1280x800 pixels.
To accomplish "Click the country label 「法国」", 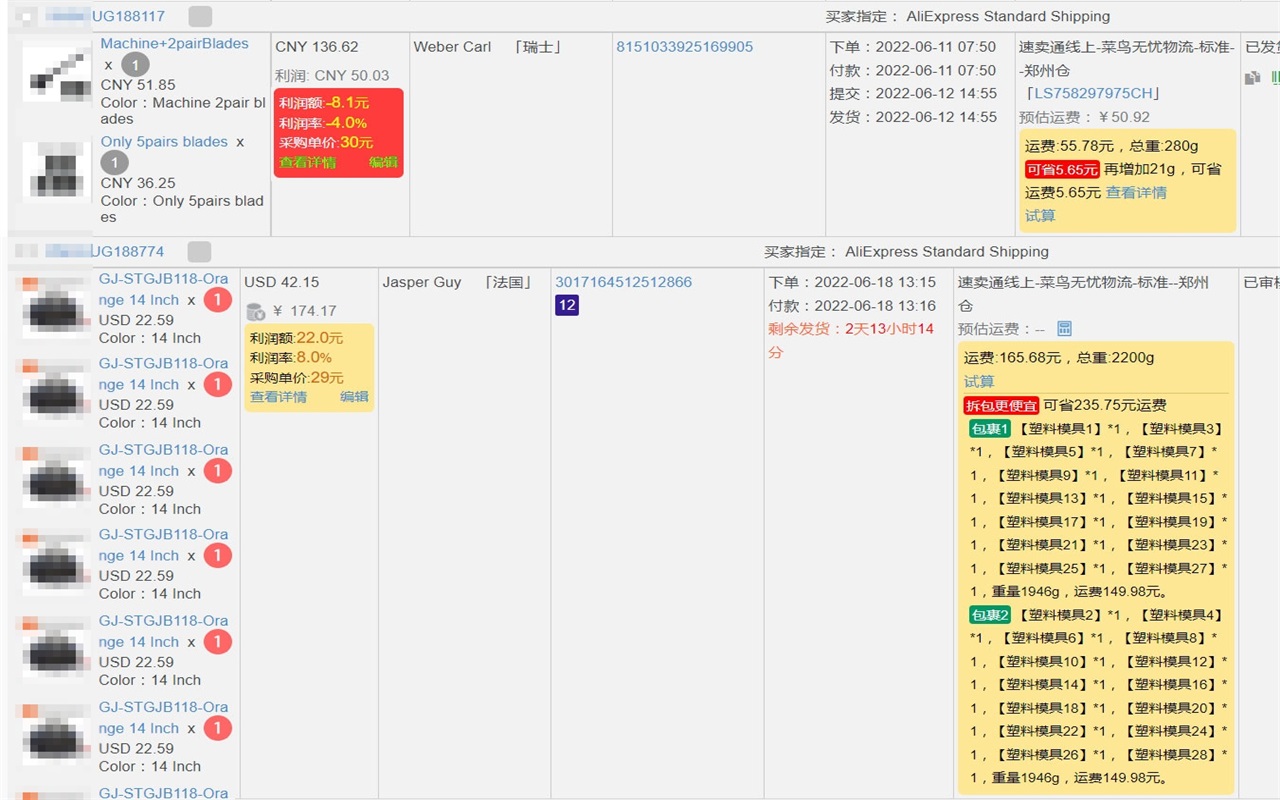I will click(x=508, y=282).
